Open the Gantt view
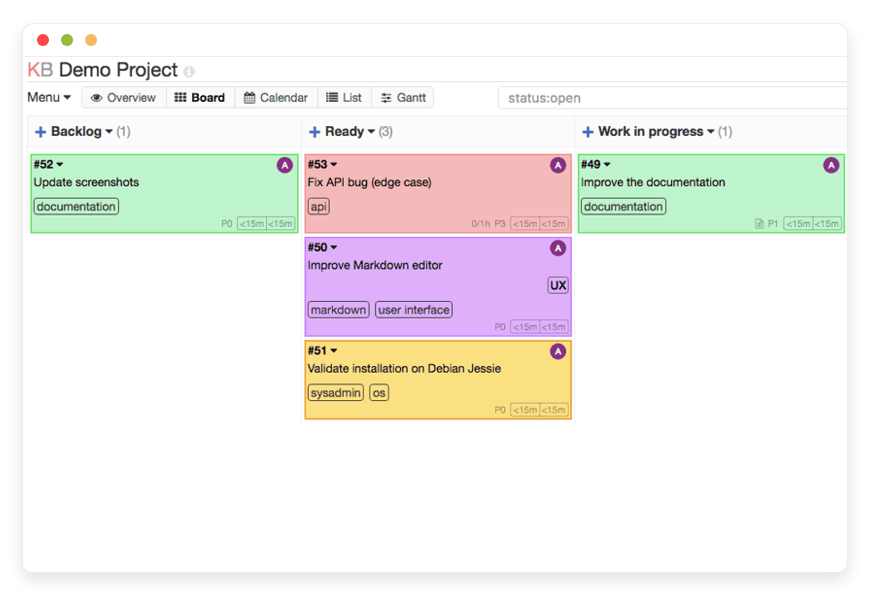Viewport: 870px width, 595px height. click(x=403, y=98)
